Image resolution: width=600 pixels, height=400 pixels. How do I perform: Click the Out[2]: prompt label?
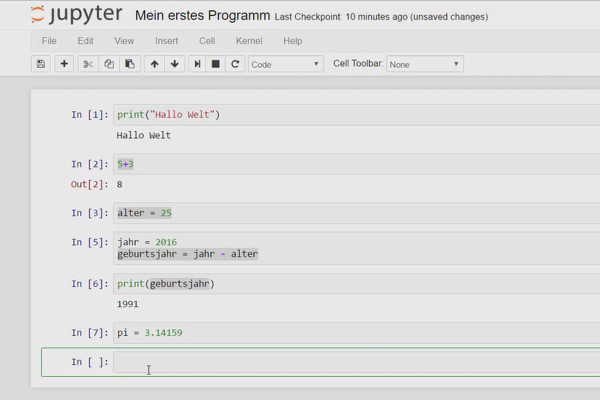click(90, 184)
